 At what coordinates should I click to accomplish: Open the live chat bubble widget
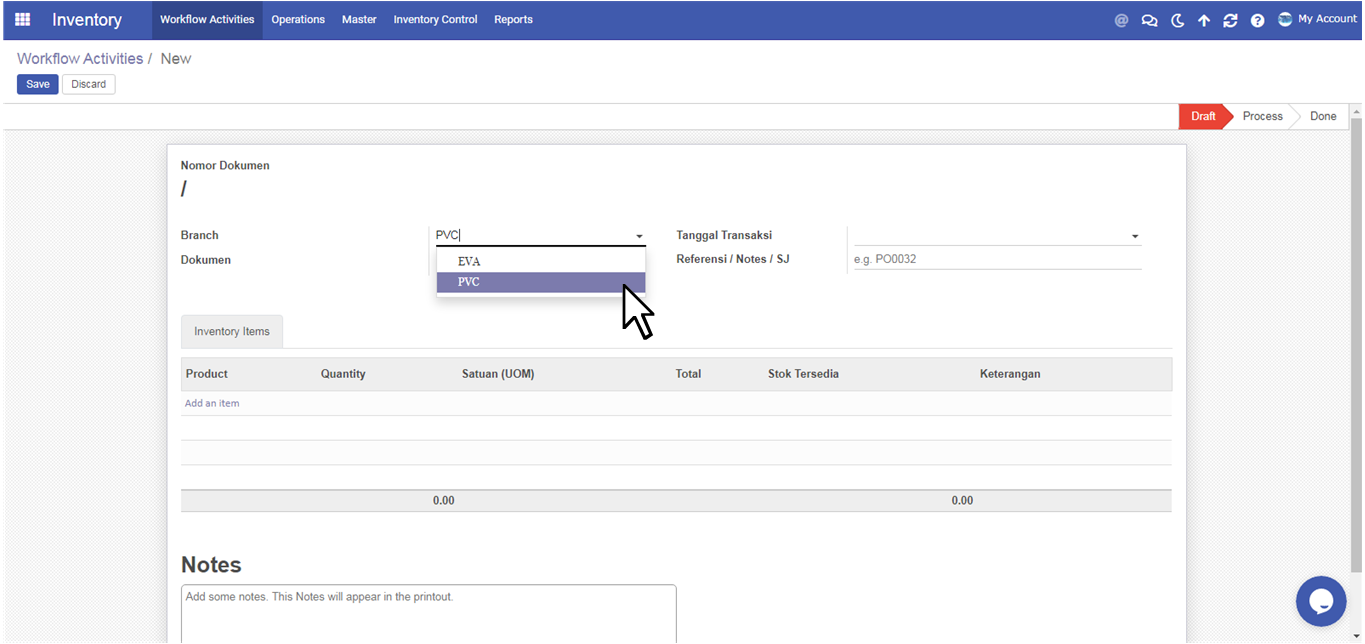[x=1320, y=601]
